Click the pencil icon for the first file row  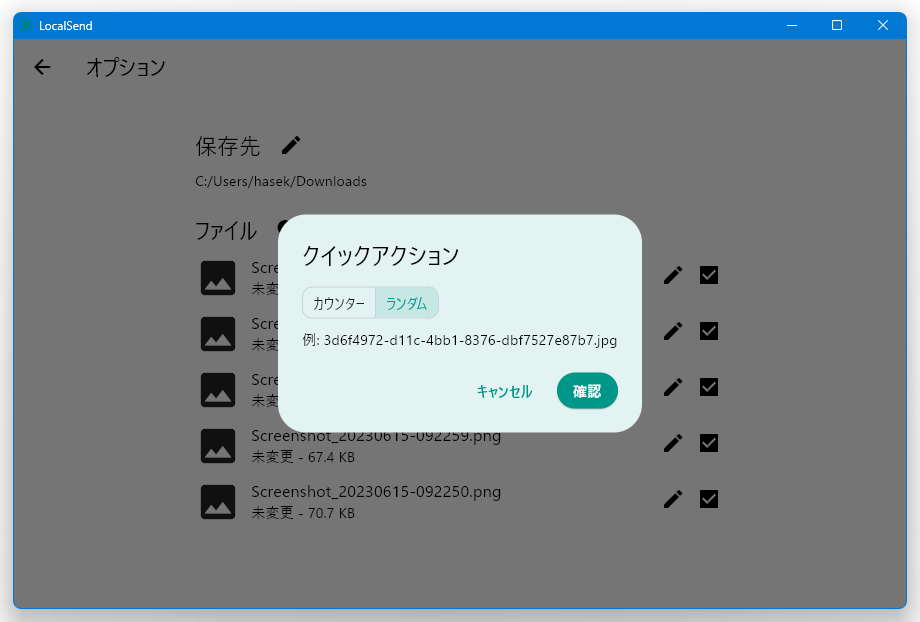click(x=673, y=275)
